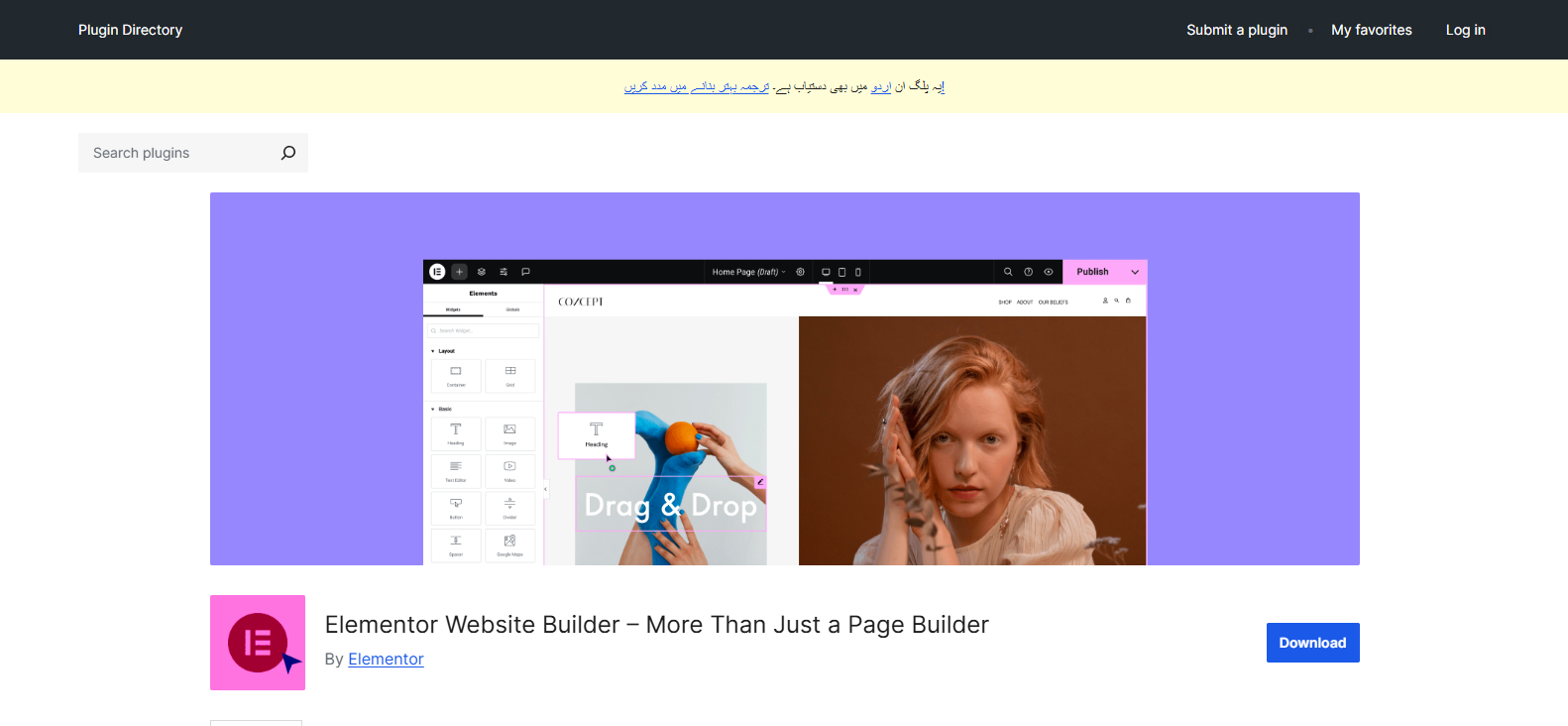Open the Elementor author link
The image size is (1568, 726).
coord(386,660)
